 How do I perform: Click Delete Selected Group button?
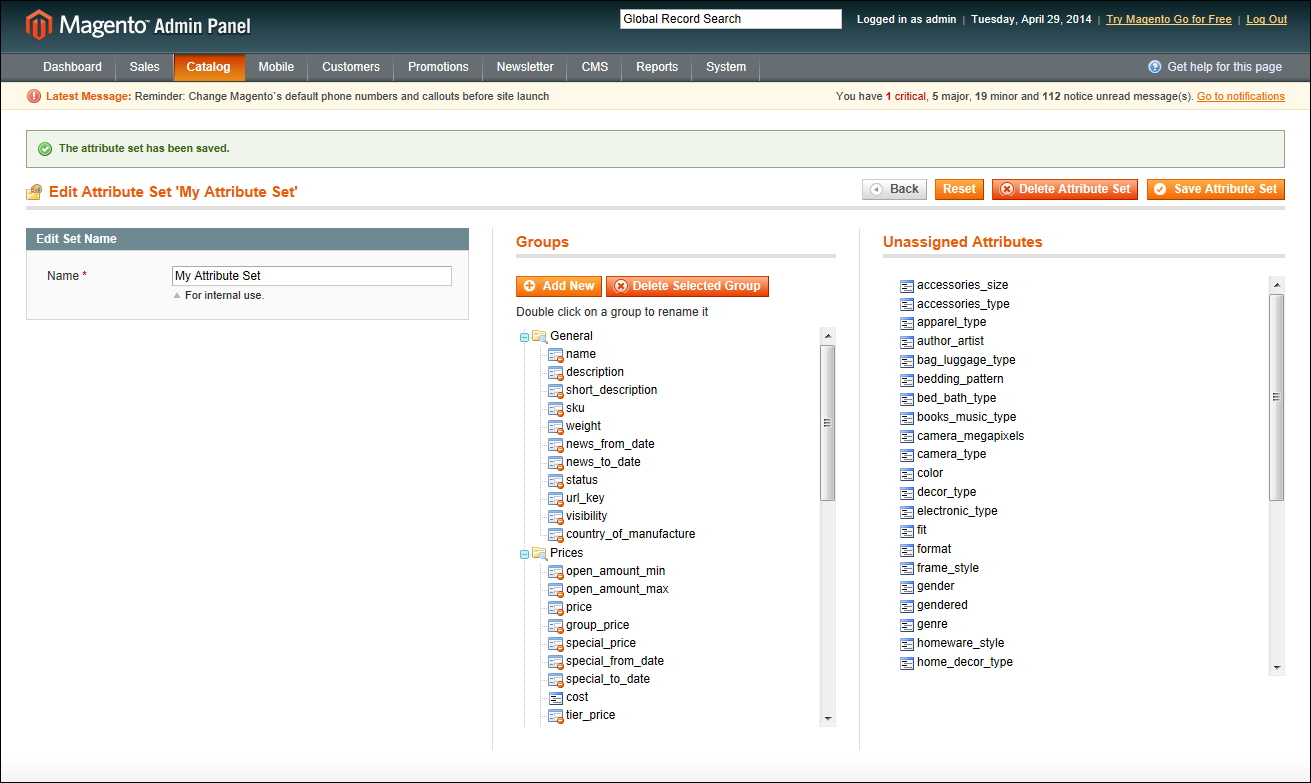688,286
